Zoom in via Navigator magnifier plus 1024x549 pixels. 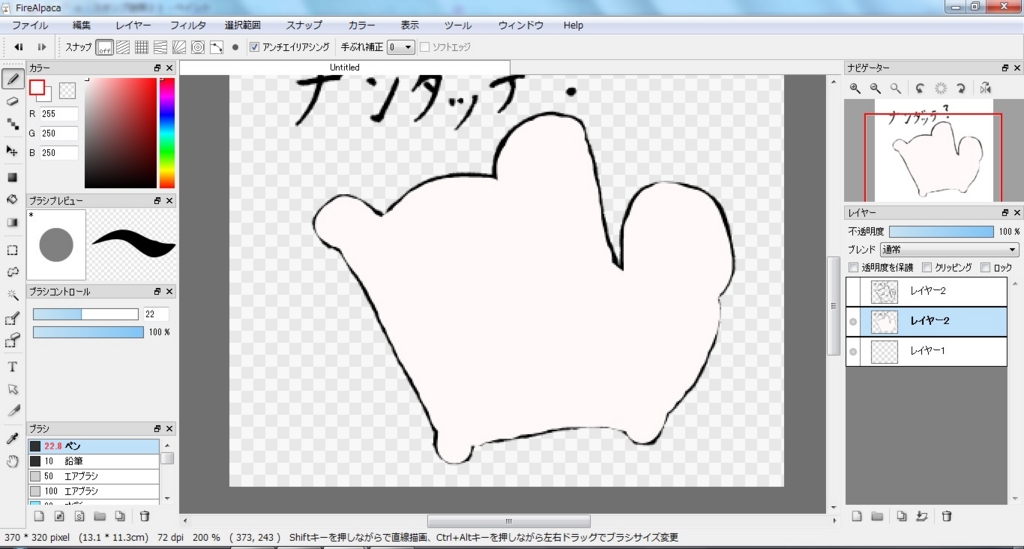(x=855, y=88)
